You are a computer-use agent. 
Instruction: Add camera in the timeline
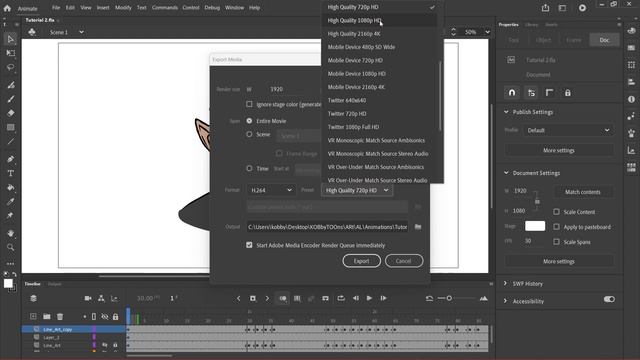pyautogui.click(x=88, y=298)
